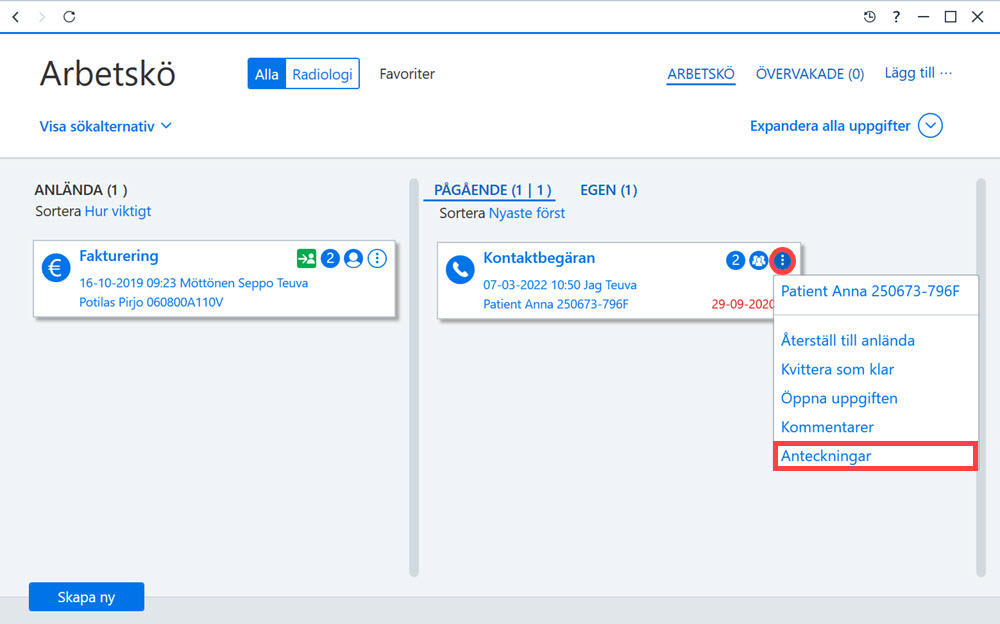The image size is (1000, 624).
Task: Click Patient Anna 250673-796F in context menu
Action: [x=870, y=292]
